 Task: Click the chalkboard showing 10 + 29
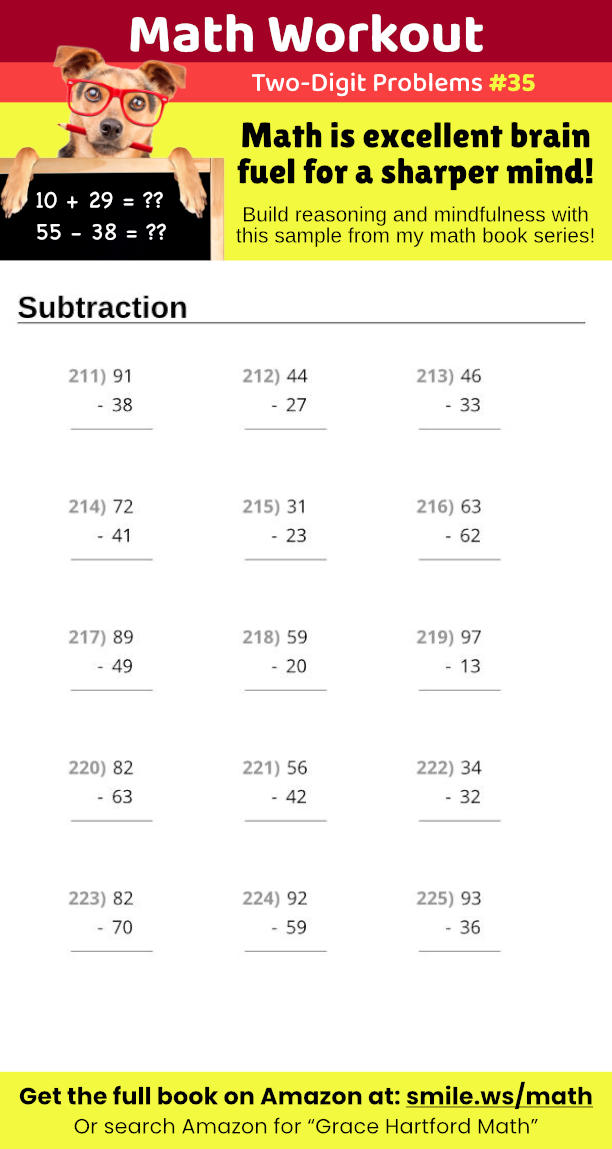pos(99,216)
